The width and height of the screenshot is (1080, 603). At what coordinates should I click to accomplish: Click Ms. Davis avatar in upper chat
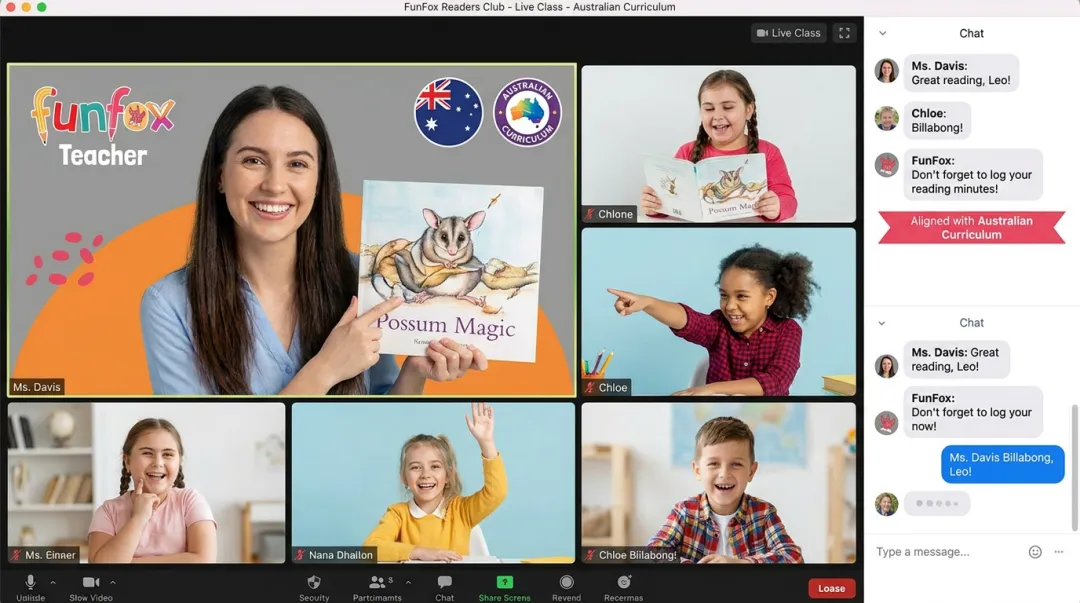coord(886,71)
